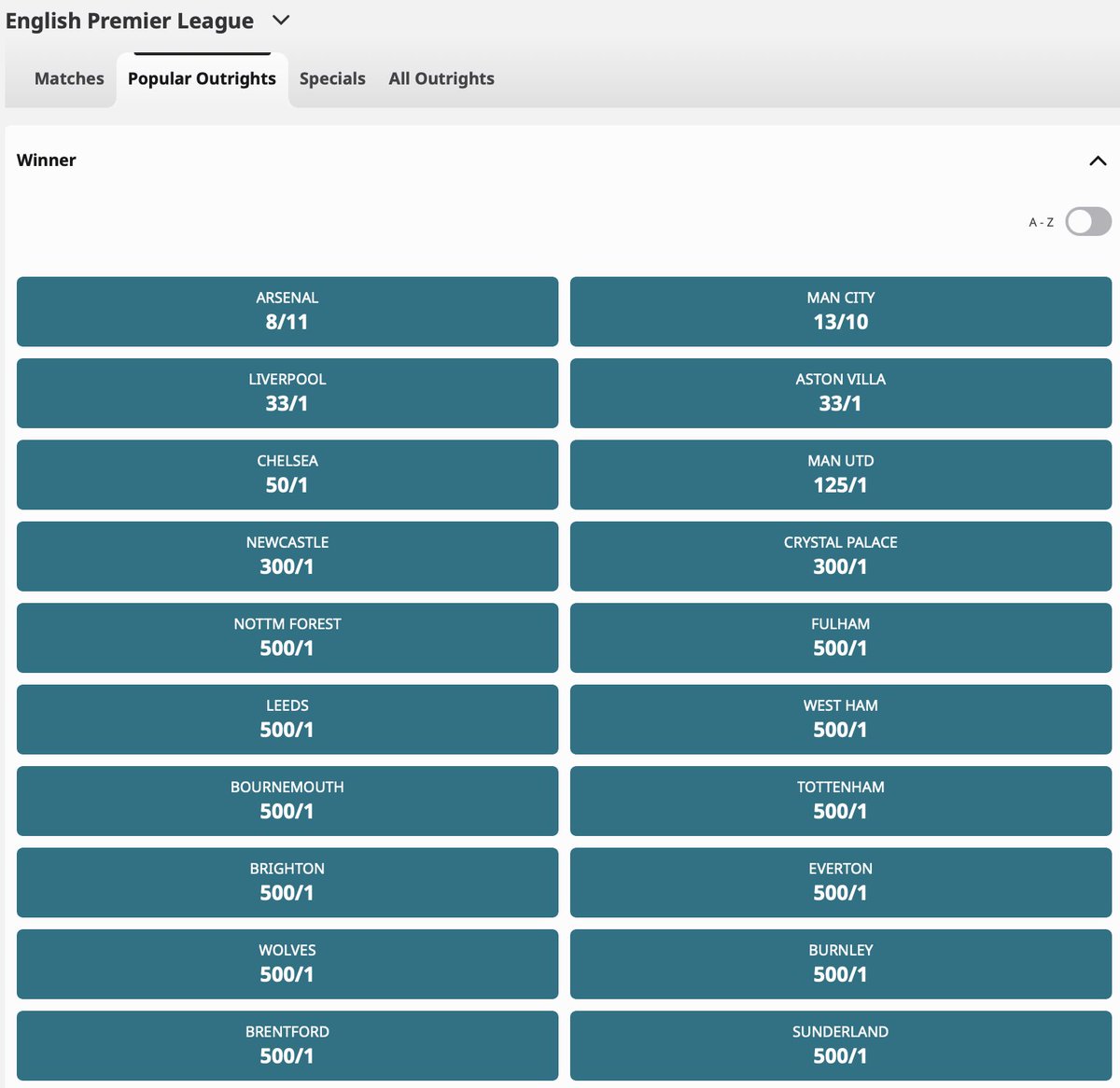Add Brentford 500/1 selection

[287, 1046]
